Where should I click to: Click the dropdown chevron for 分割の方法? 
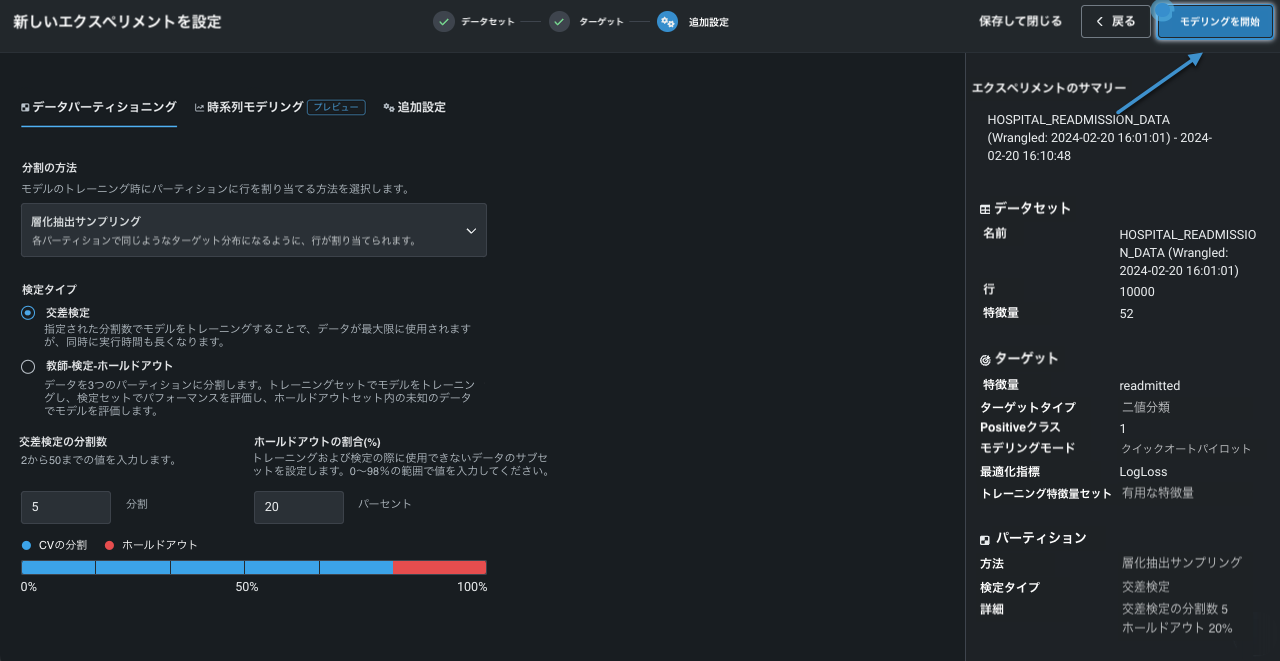[471, 231]
